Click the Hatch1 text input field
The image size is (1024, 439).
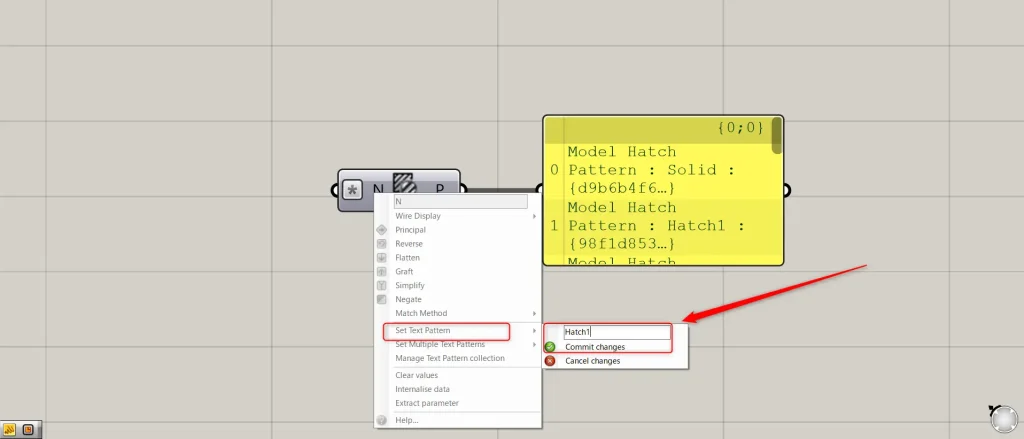616,332
